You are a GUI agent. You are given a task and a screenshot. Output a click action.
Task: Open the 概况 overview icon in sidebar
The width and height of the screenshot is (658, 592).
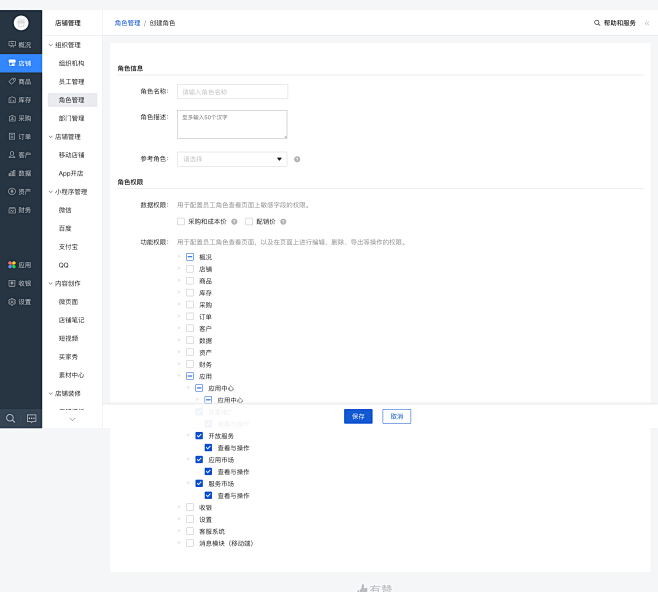click(12, 44)
